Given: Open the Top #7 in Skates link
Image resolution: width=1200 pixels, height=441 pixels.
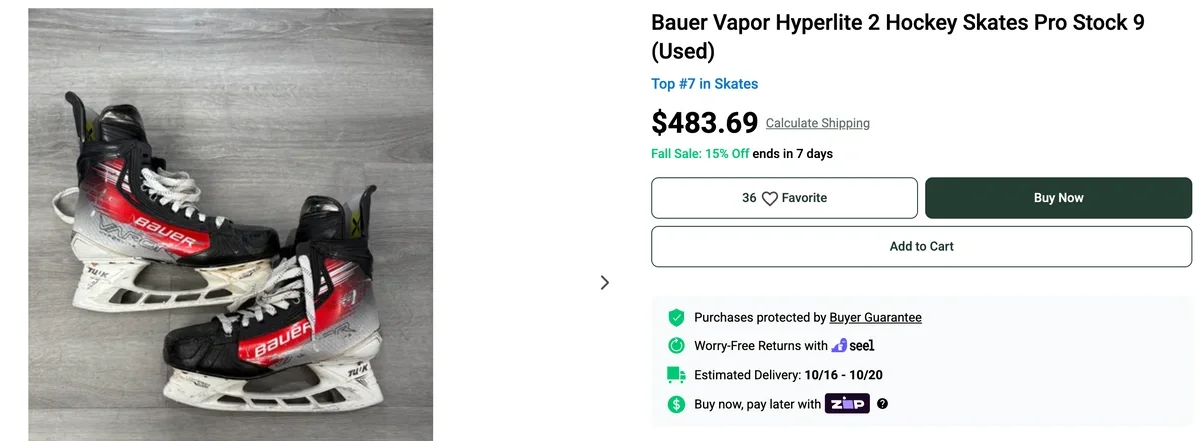Looking at the screenshot, I should [704, 84].
